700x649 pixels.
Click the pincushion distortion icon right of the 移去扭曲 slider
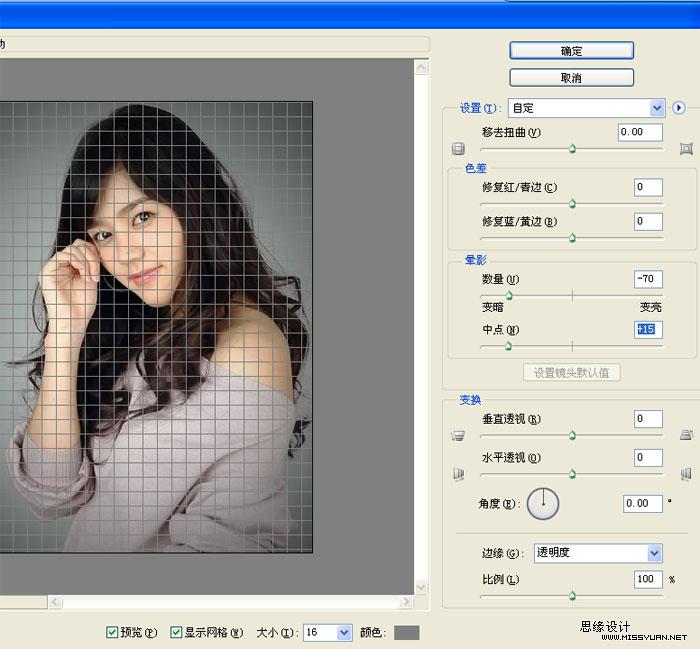(686, 149)
